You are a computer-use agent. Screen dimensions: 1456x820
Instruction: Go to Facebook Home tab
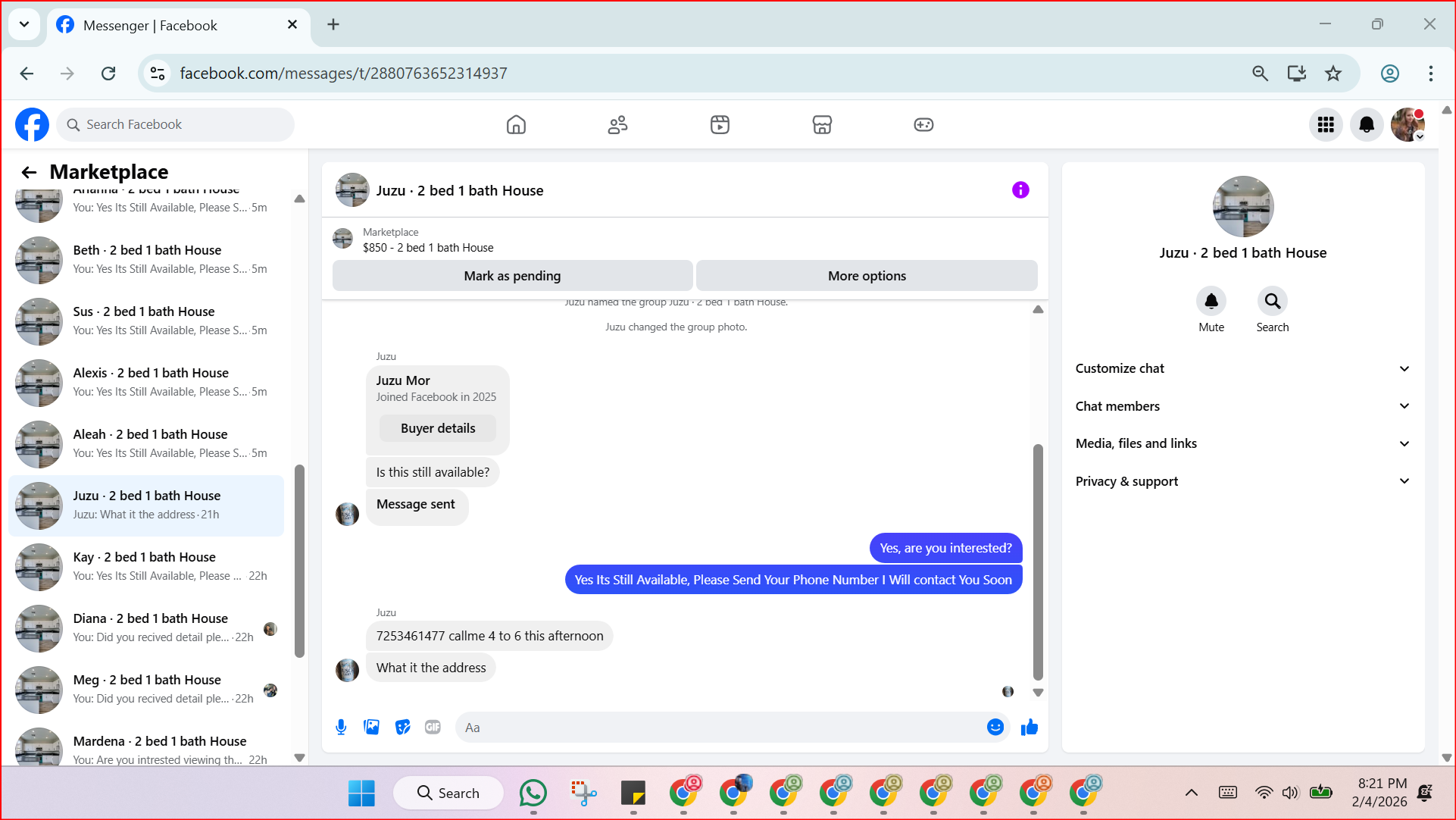(x=516, y=124)
